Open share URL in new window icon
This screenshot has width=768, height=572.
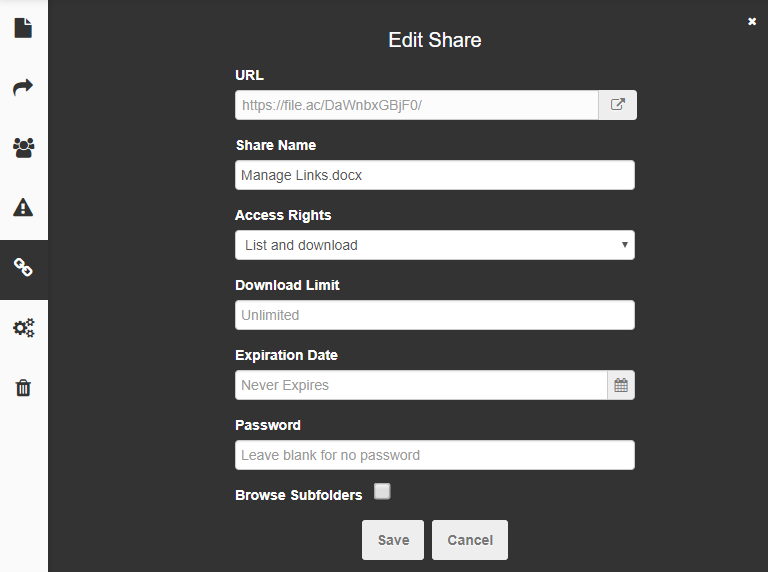pos(618,105)
